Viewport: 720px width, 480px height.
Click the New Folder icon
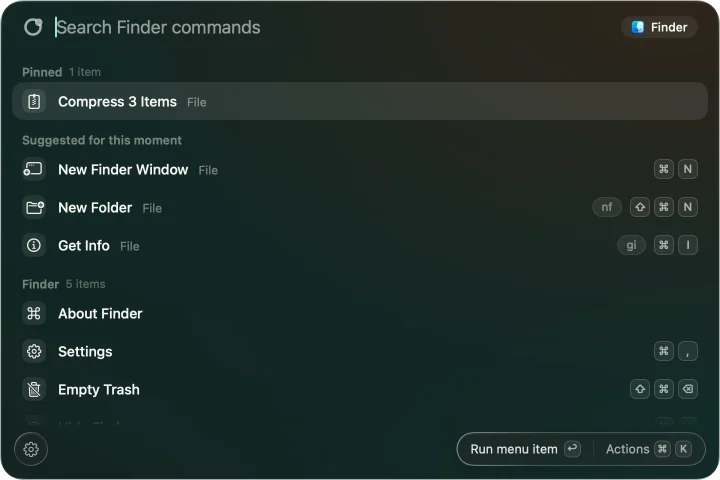click(34, 208)
